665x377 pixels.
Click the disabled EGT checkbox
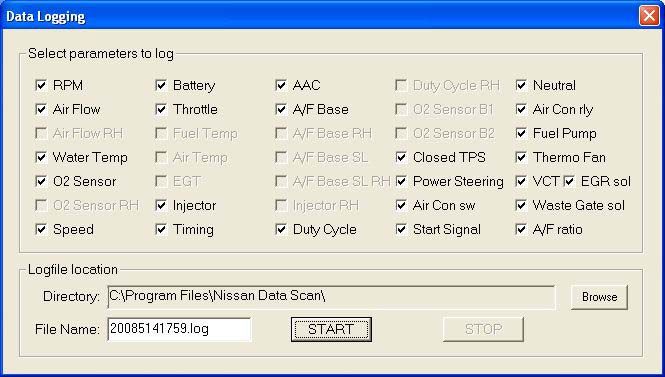click(161, 182)
